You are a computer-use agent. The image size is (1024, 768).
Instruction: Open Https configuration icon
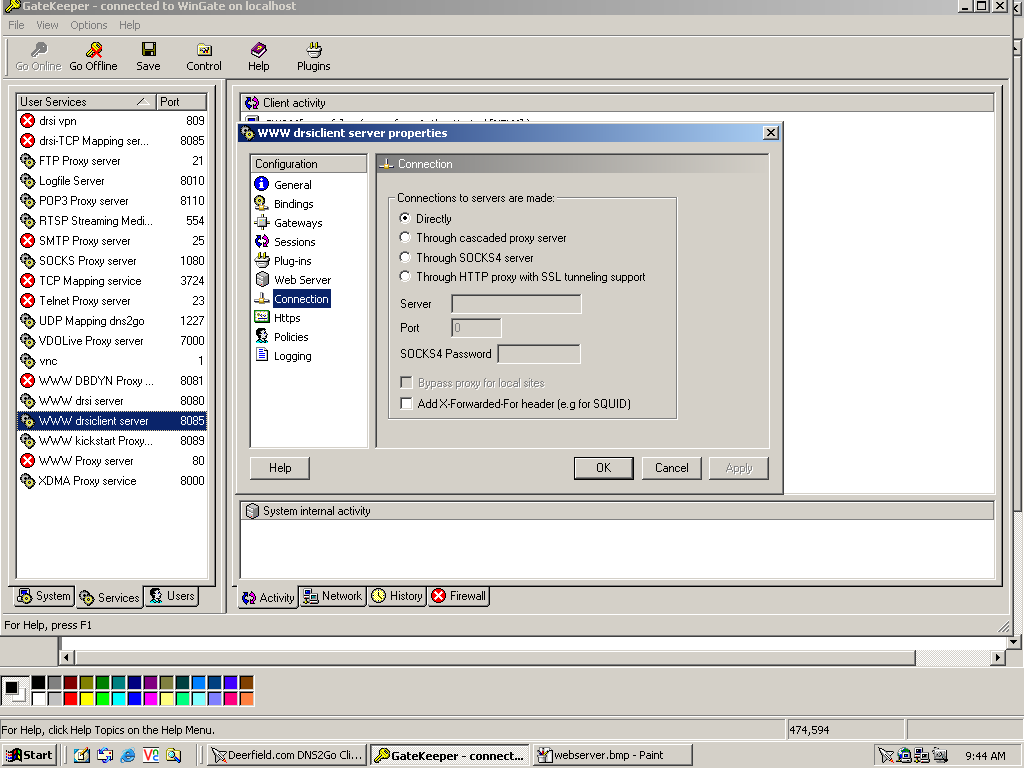point(261,317)
